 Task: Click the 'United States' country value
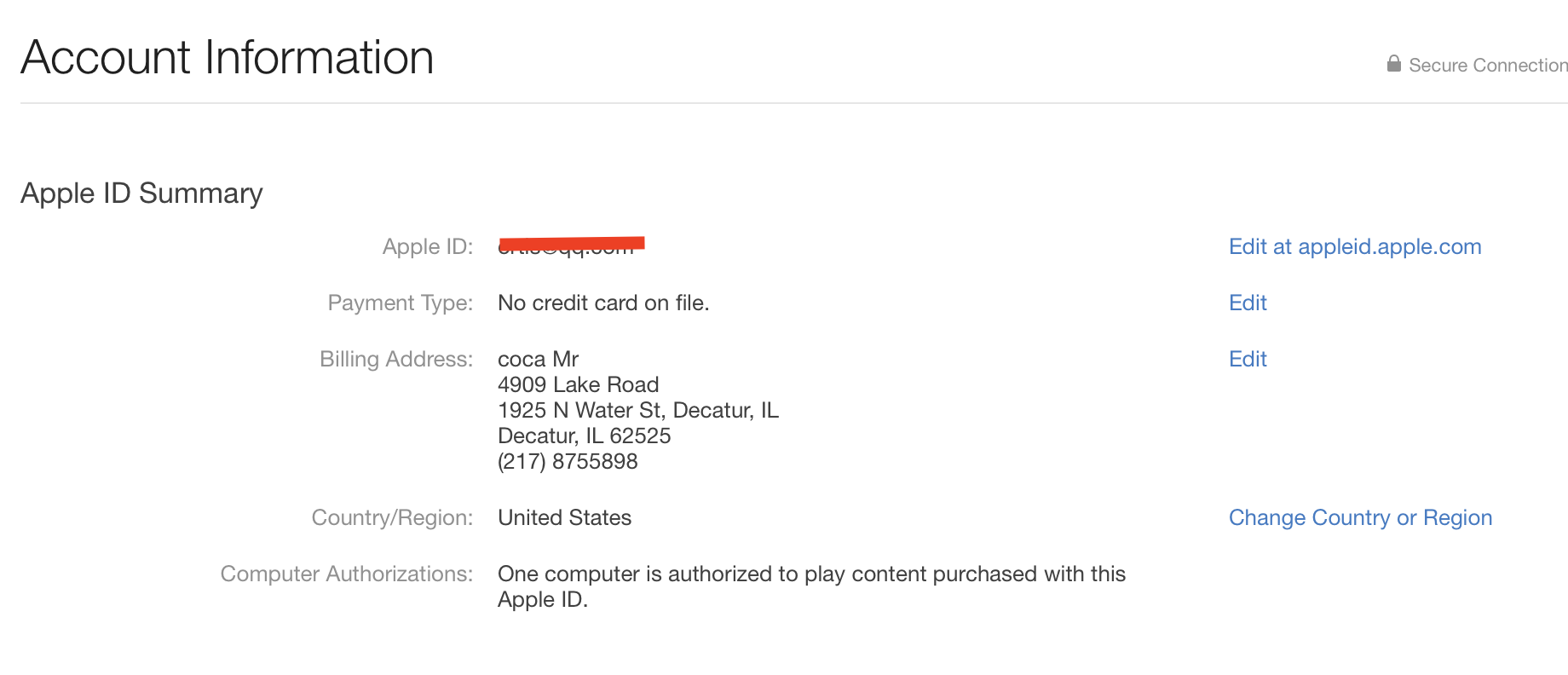[x=564, y=517]
